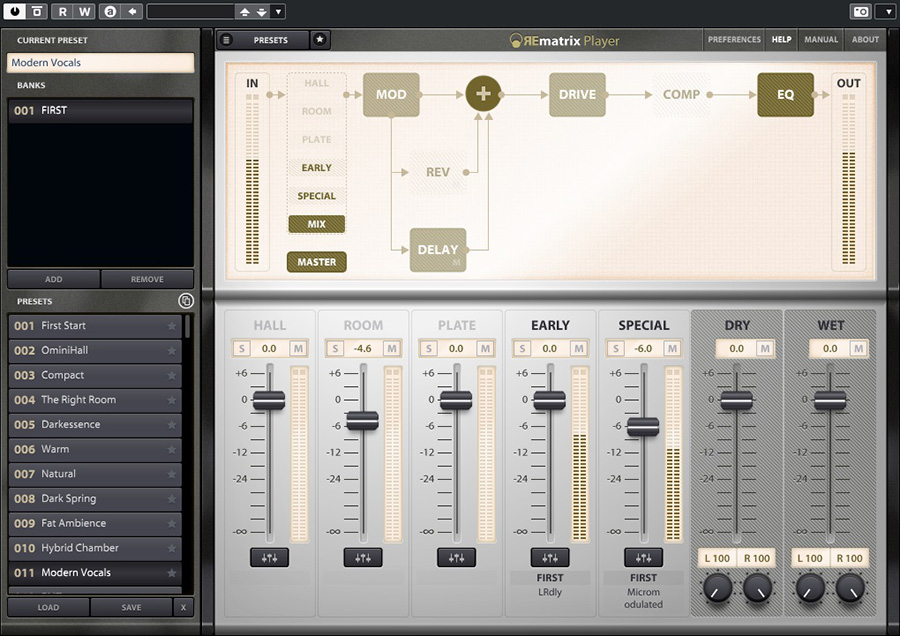Image resolution: width=900 pixels, height=636 pixels.
Task: Favorite the Warm preset star
Action: 172,450
